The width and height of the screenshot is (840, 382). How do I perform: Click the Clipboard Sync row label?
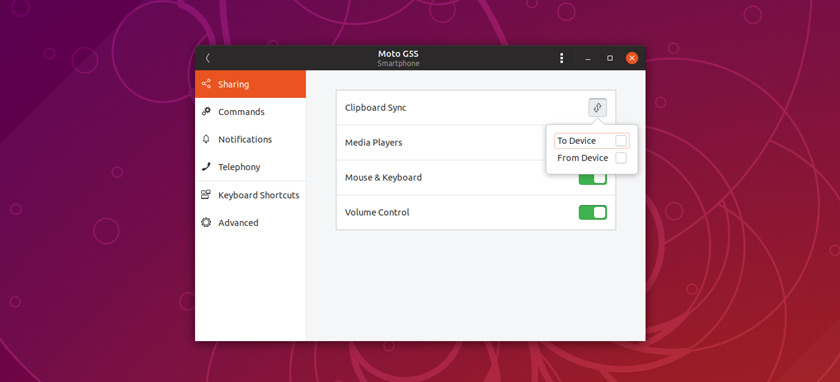tap(376, 108)
